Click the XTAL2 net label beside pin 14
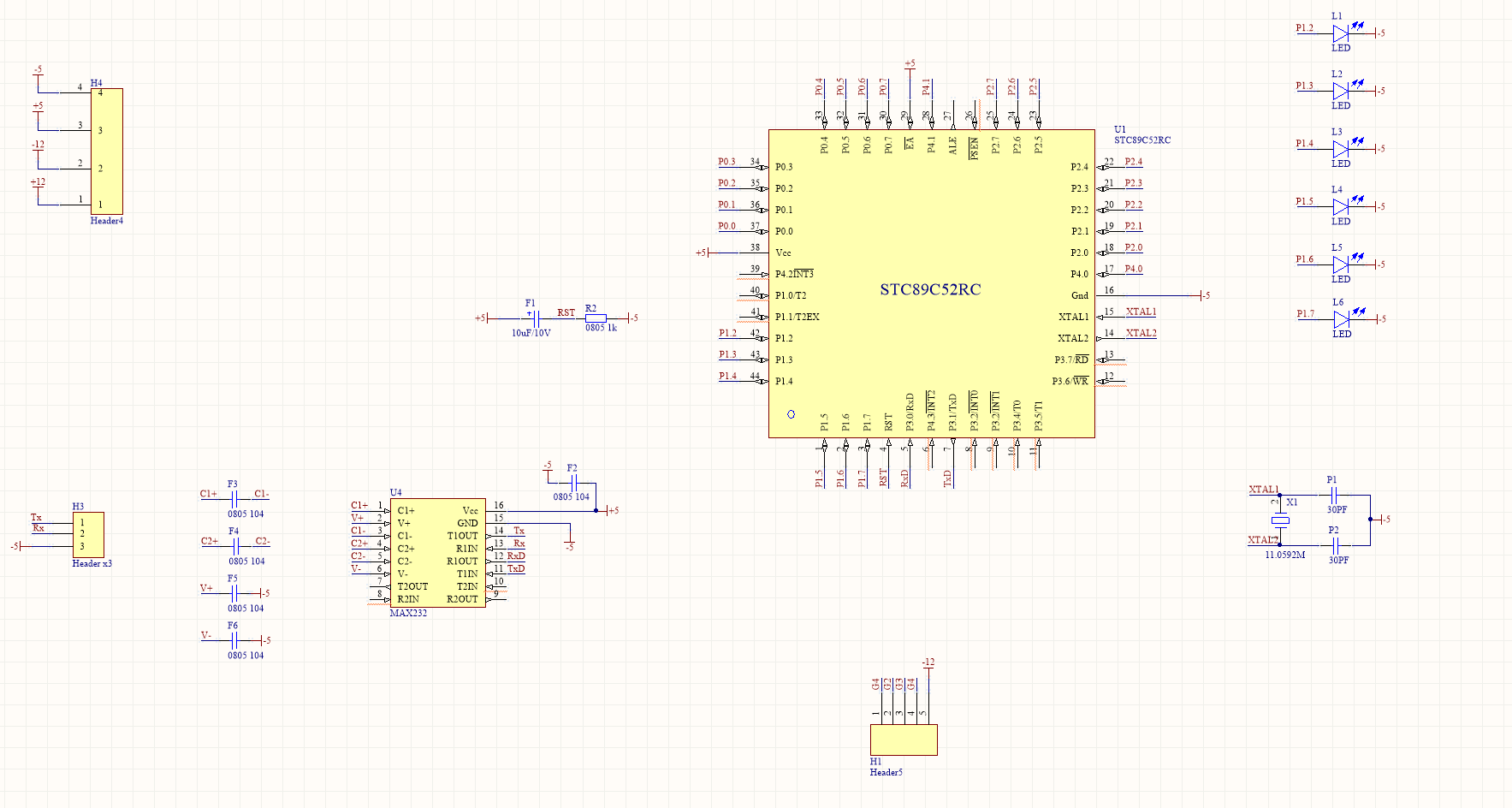Viewport: 1512px width, 808px height. point(1141,334)
